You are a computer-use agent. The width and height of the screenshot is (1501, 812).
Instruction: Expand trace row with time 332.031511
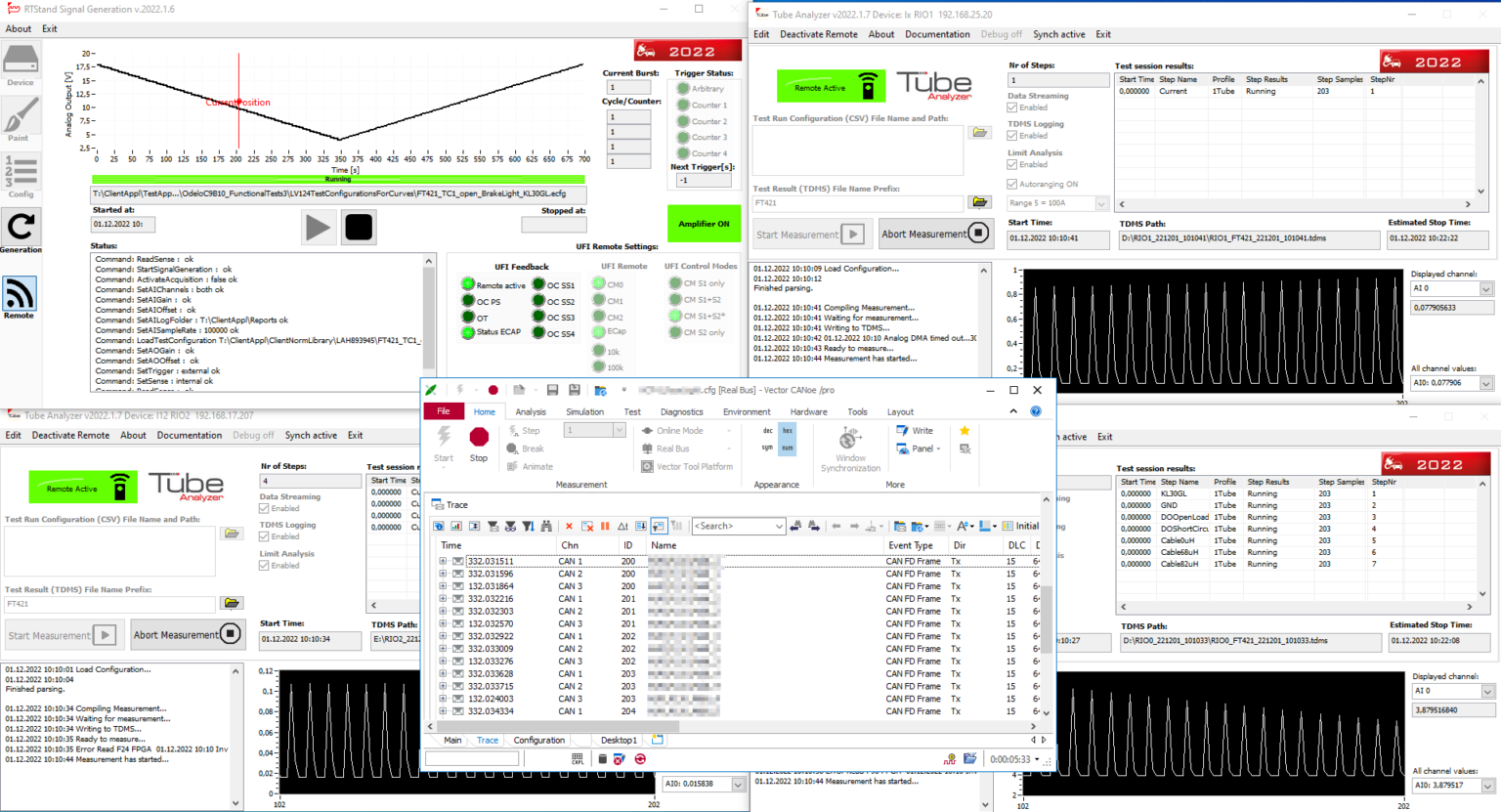[443, 562]
